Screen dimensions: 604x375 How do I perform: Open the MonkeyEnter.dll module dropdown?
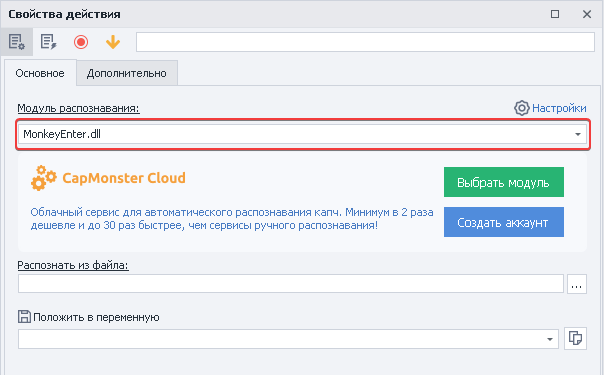(x=303, y=134)
